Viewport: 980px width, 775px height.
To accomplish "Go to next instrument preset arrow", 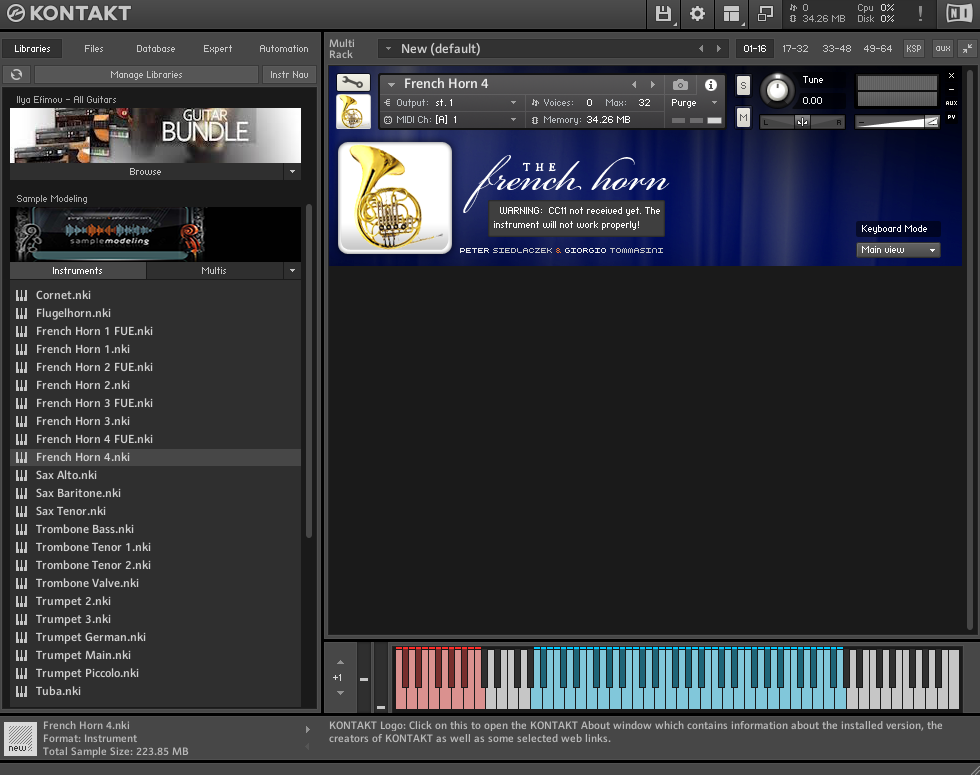I will pyautogui.click(x=652, y=84).
